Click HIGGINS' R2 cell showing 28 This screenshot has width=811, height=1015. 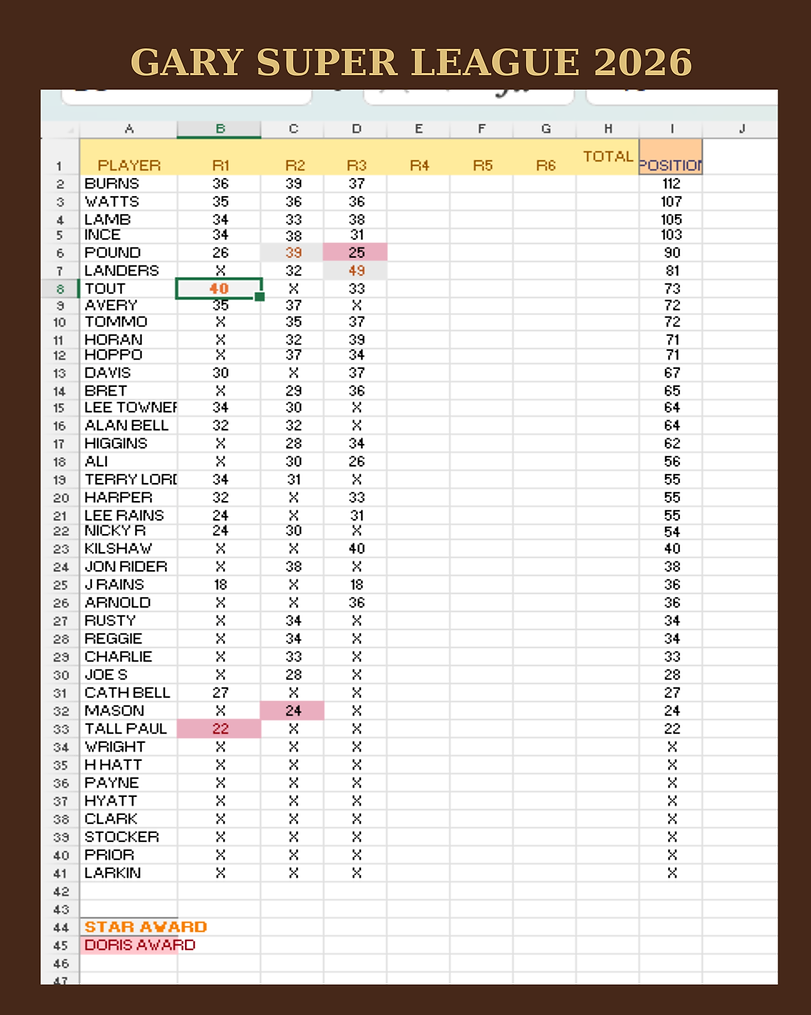[293, 444]
